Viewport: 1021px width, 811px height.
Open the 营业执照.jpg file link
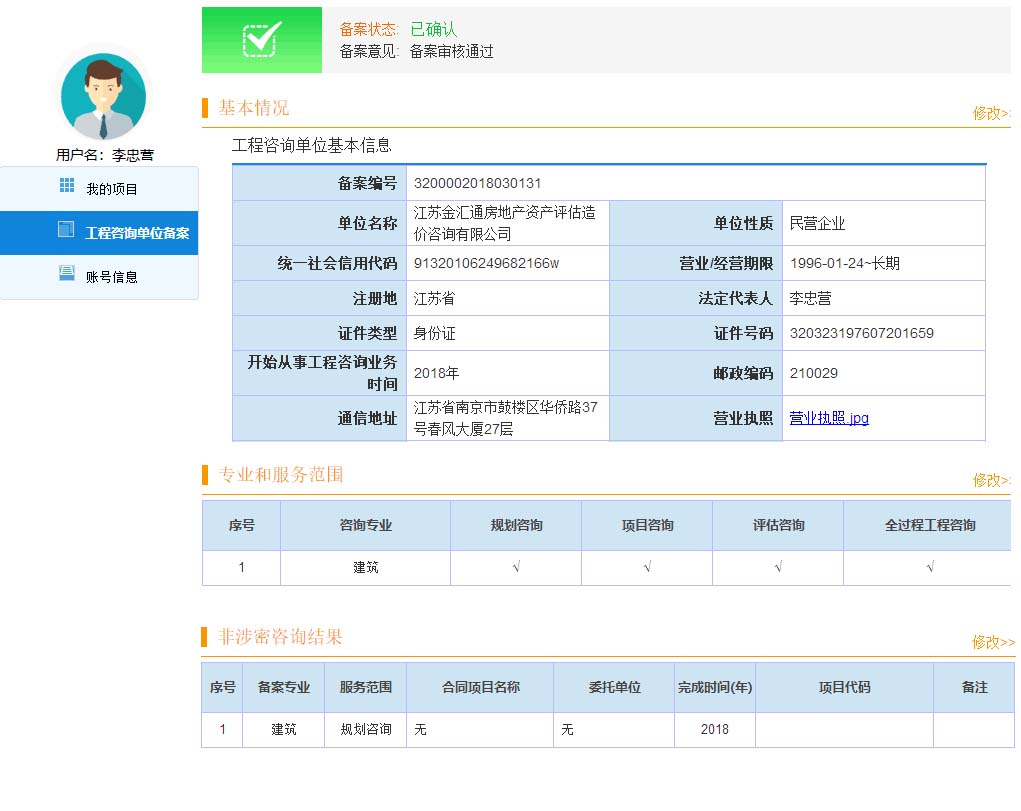coord(829,418)
